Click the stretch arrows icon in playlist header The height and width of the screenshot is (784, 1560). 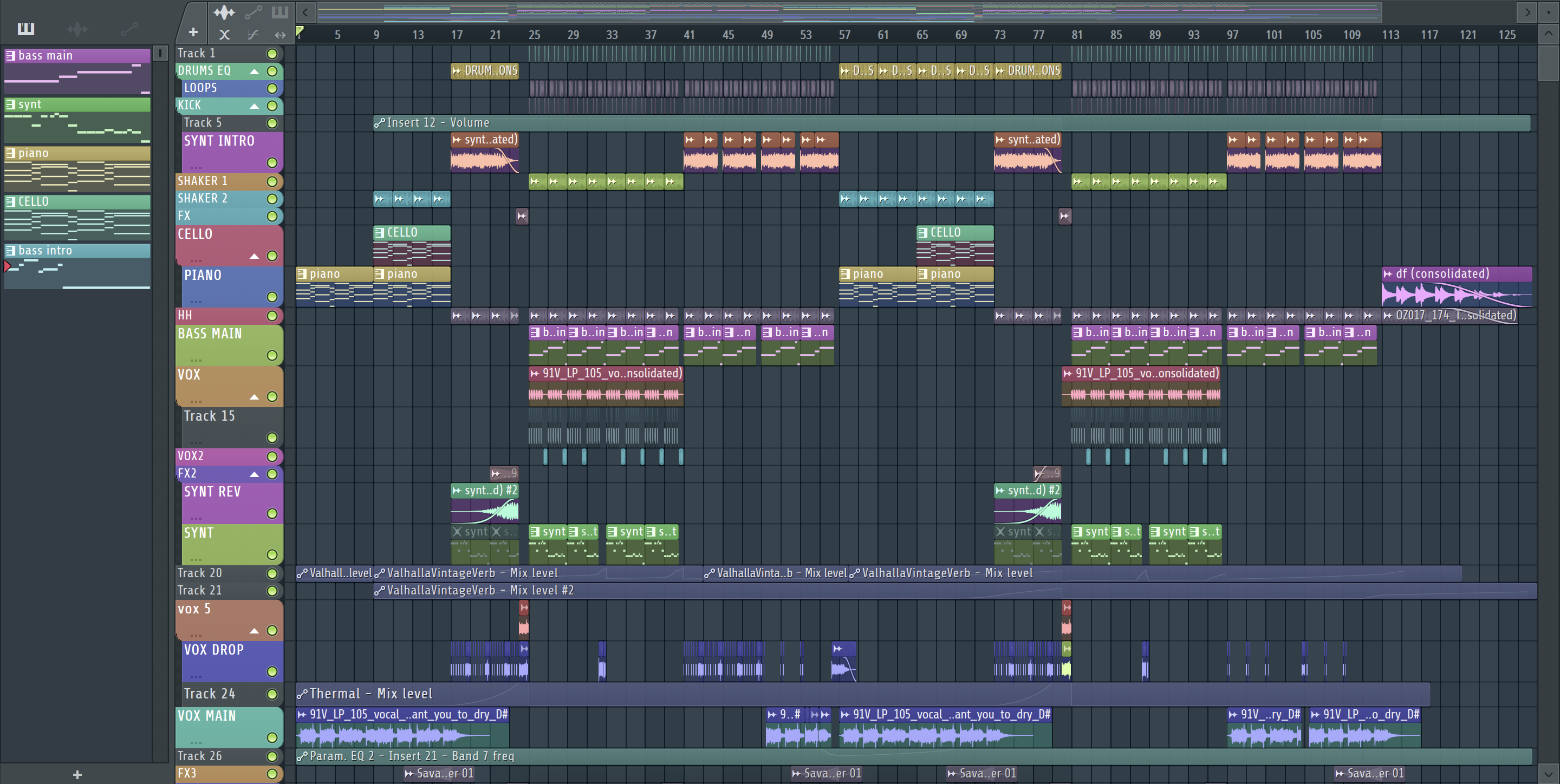[280, 35]
